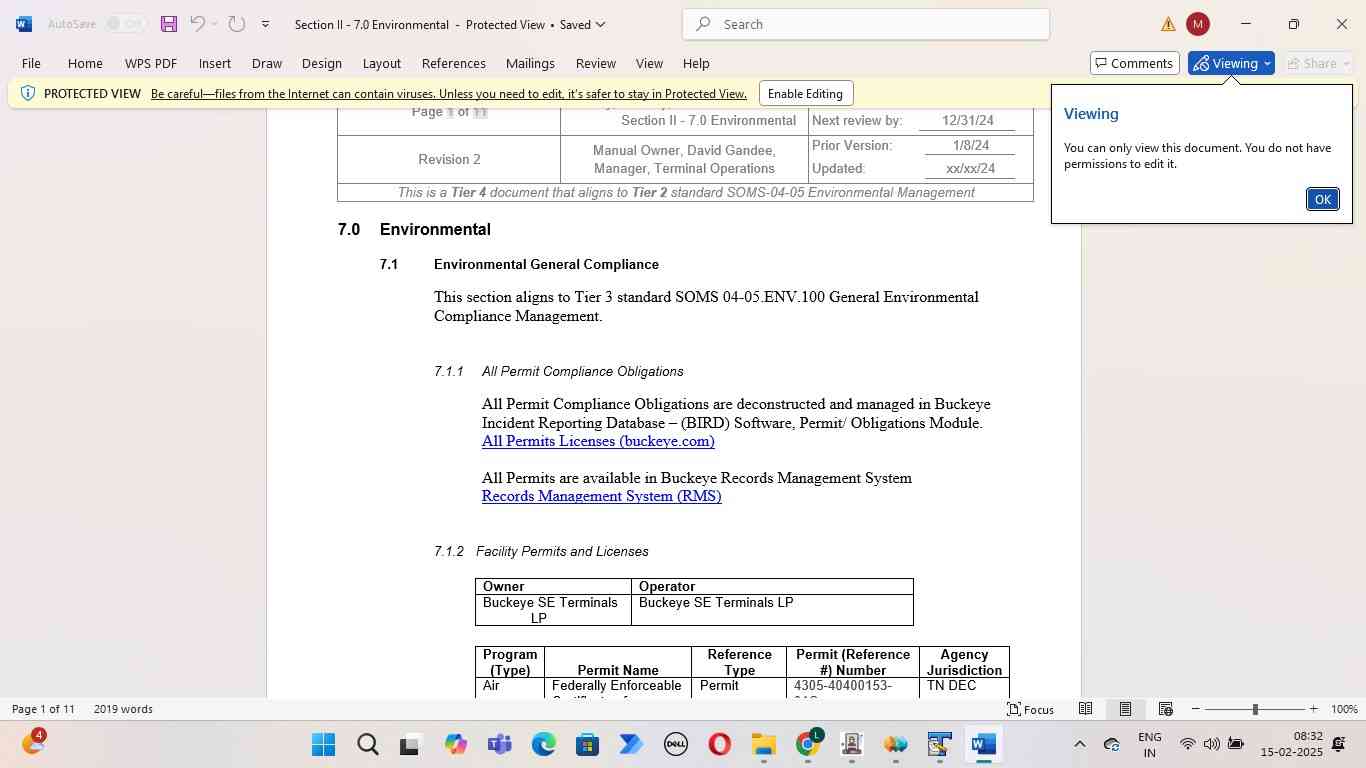Select the Review tab
Viewport: 1366px width, 768px height.
pos(596,63)
